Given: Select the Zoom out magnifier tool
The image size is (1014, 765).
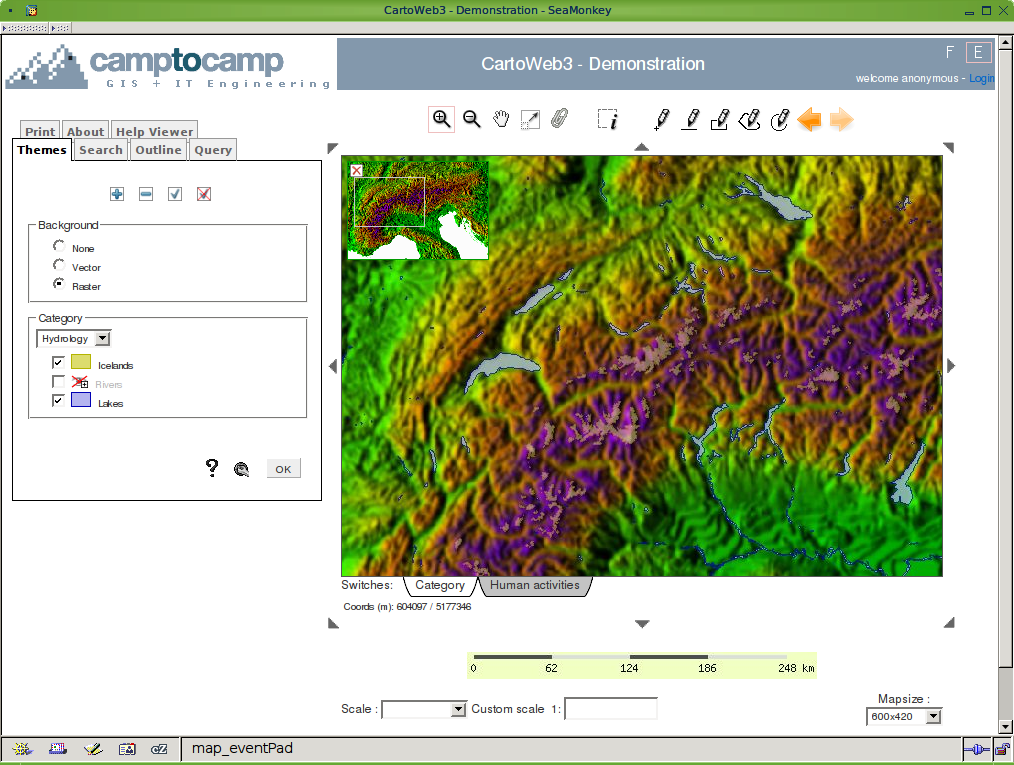Looking at the screenshot, I should click(x=472, y=119).
